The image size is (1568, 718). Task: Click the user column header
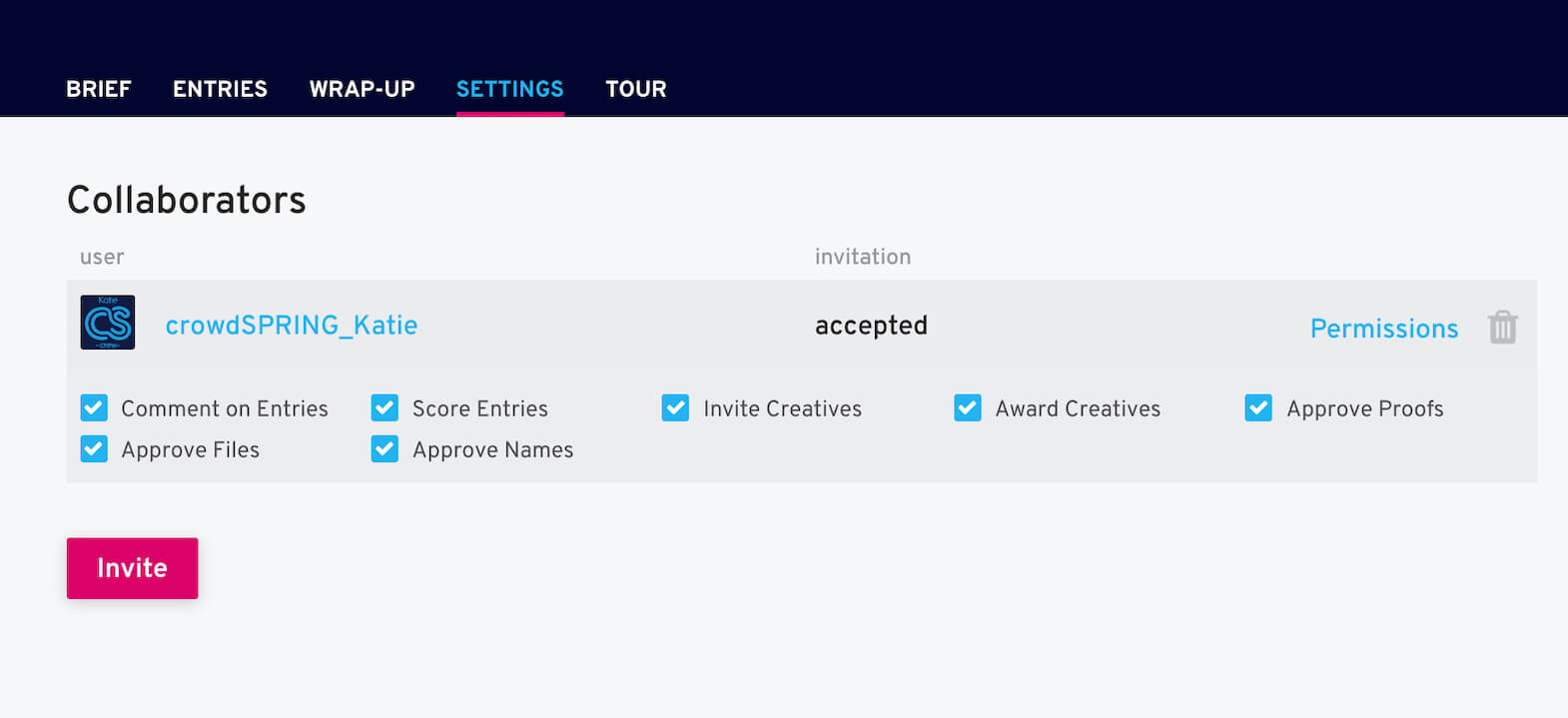pyautogui.click(x=101, y=257)
